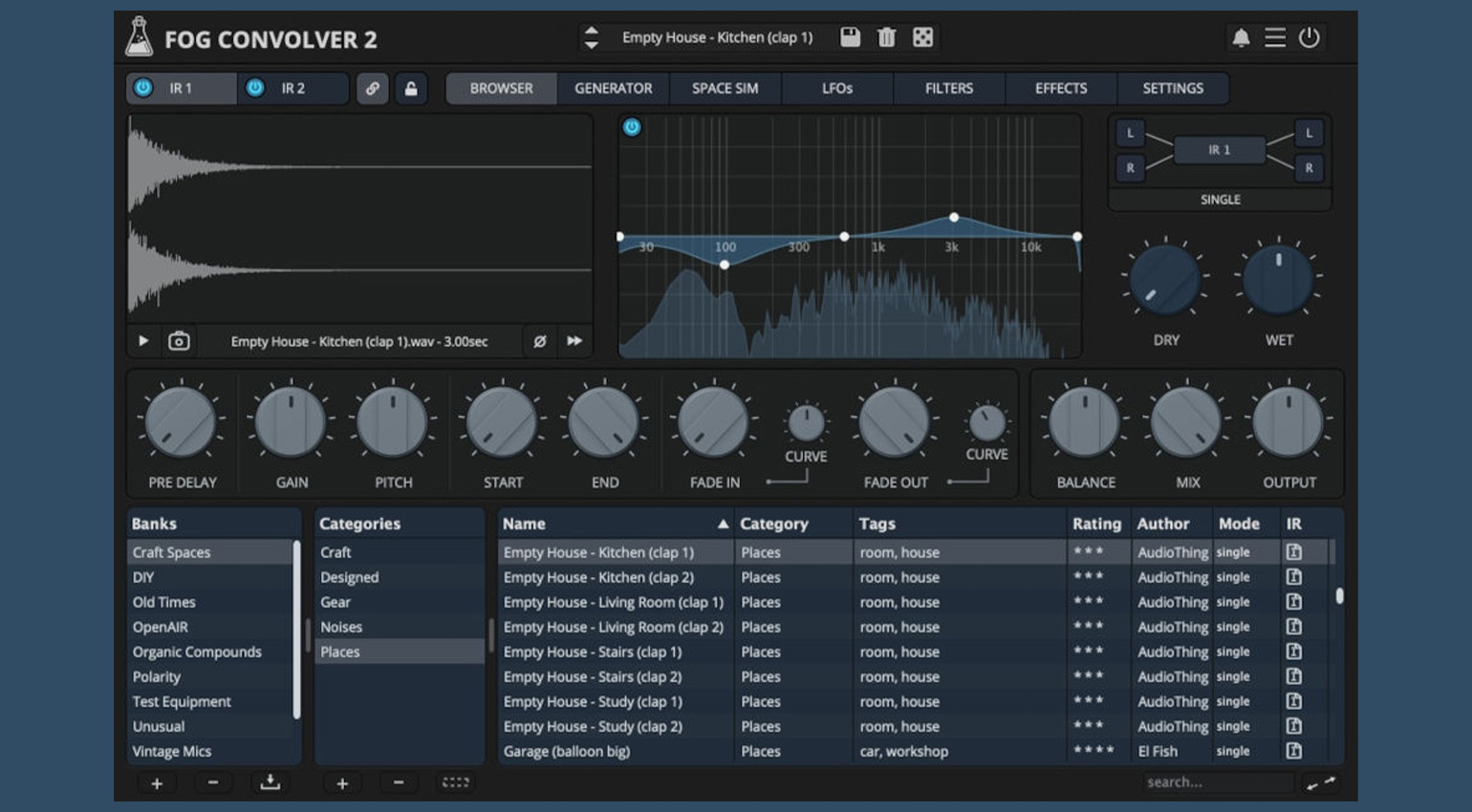Step presets with the up/down arrows

pyautogui.click(x=591, y=37)
